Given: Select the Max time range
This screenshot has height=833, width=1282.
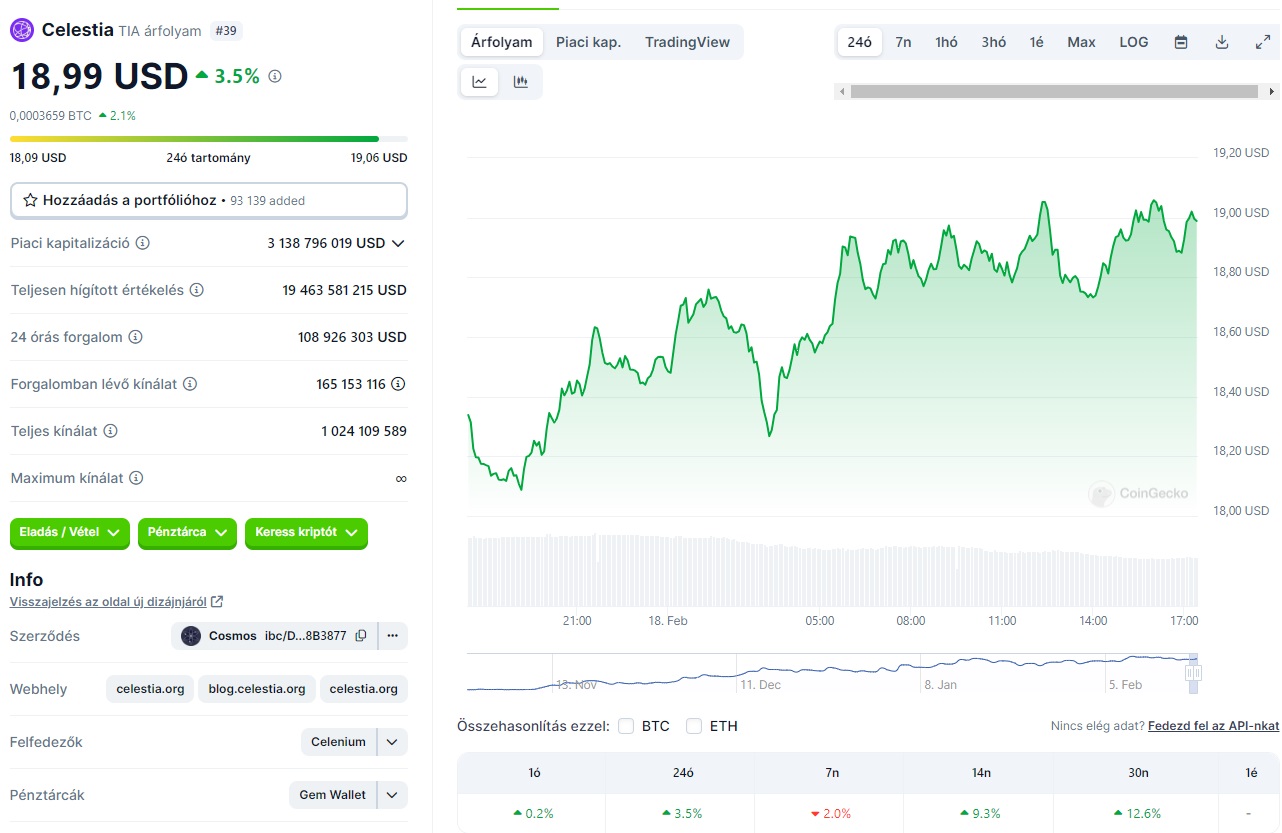Looking at the screenshot, I should coord(1081,42).
